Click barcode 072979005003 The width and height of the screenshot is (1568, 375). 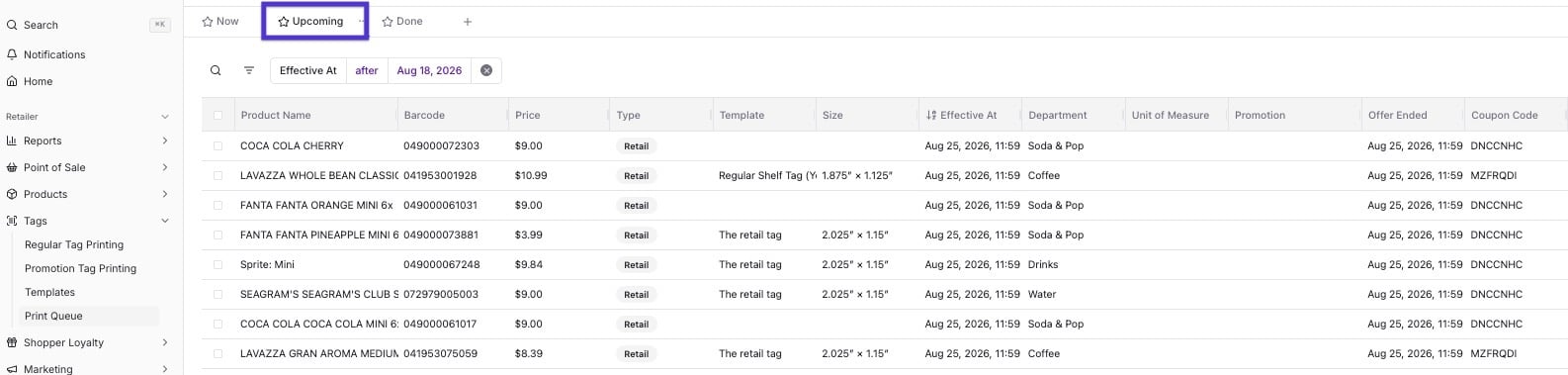(x=441, y=294)
